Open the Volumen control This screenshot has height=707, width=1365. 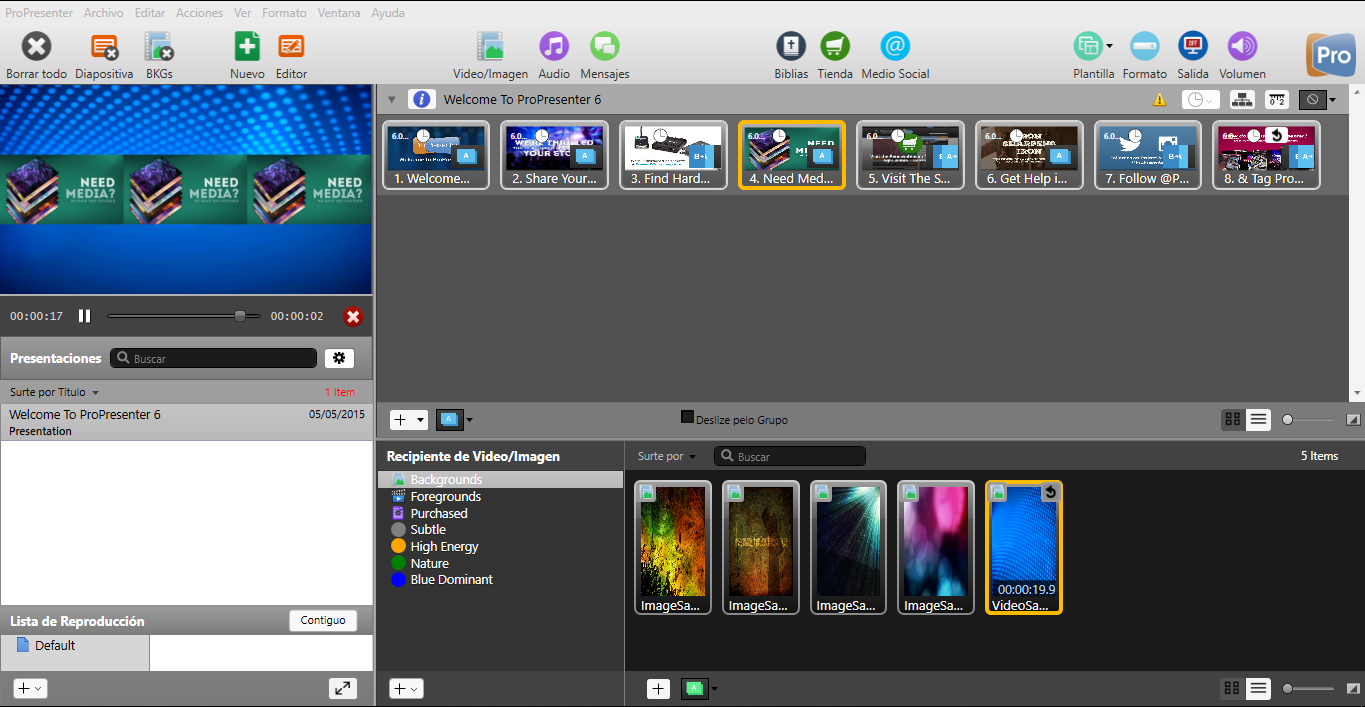[x=1242, y=47]
